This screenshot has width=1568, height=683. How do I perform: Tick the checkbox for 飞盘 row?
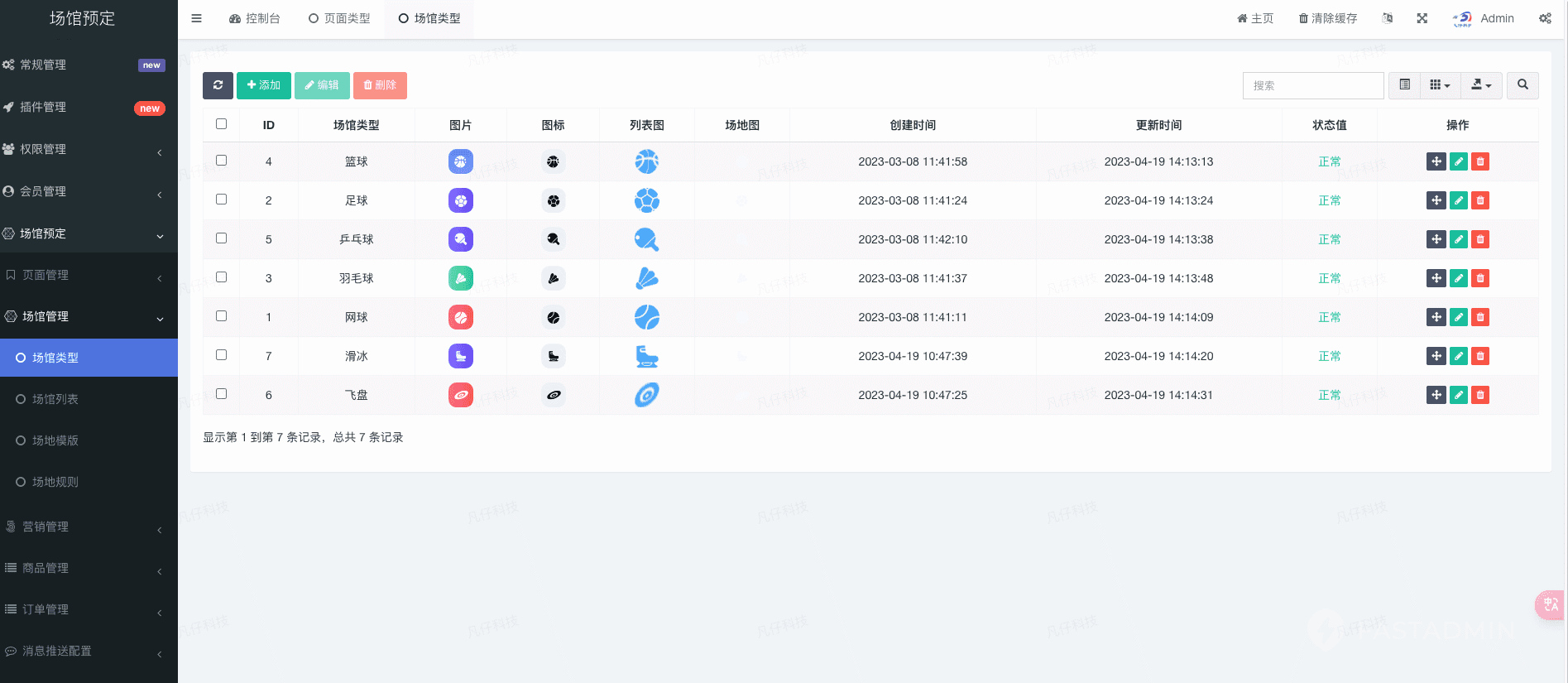[221, 394]
